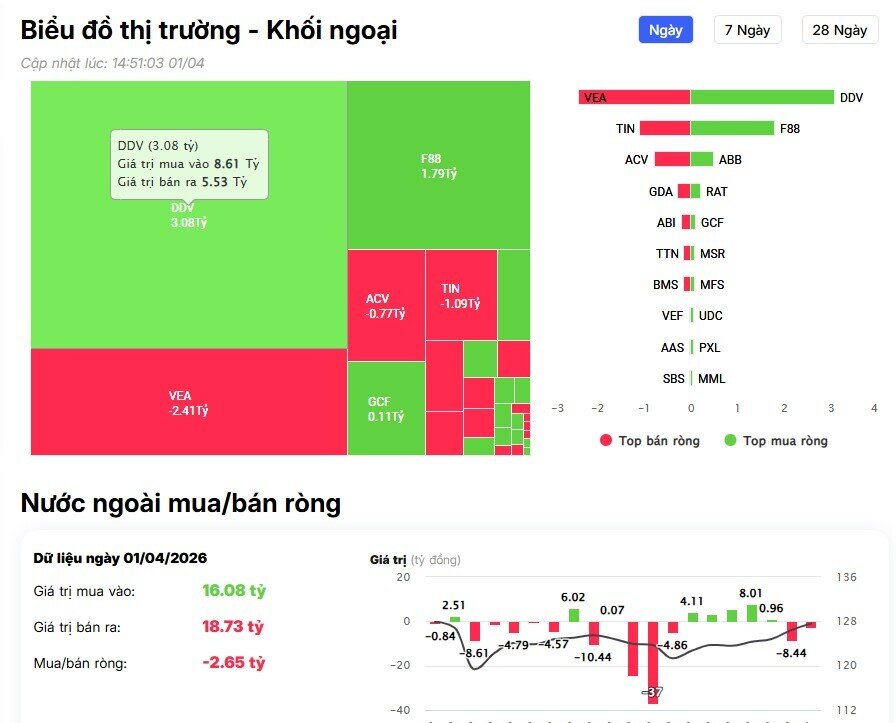Image resolution: width=896 pixels, height=723 pixels.
Task: Click the ACV treemap block
Action: pyautogui.click(x=385, y=305)
